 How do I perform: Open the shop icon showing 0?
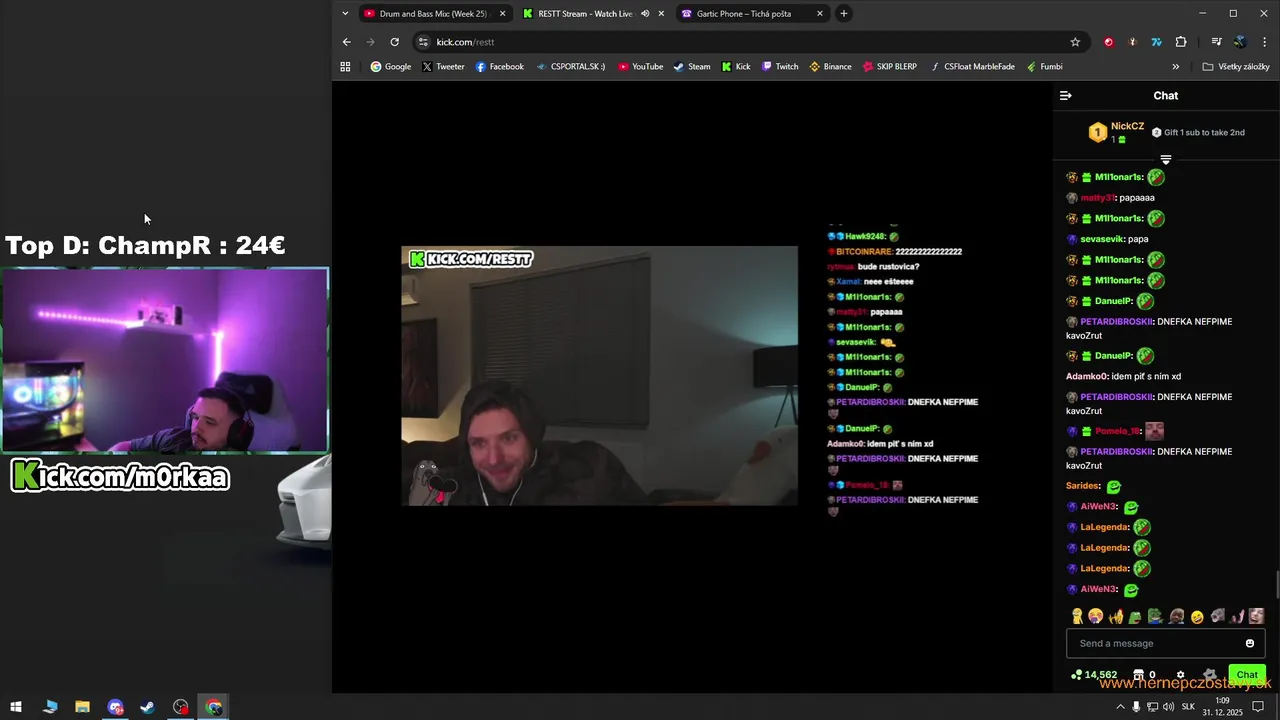[x=1144, y=675]
